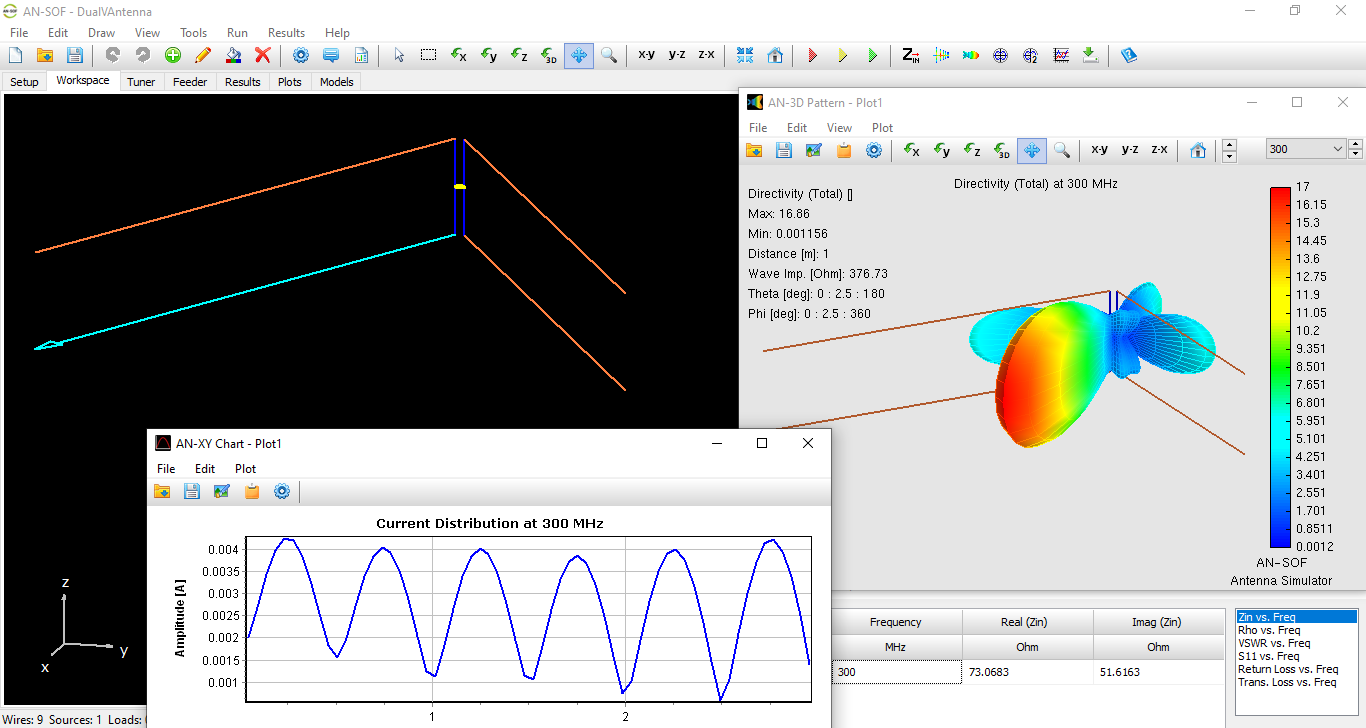Click the Zin input impedance icon
The width and height of the screenshot is (1366, 728).
coord(911,56)
